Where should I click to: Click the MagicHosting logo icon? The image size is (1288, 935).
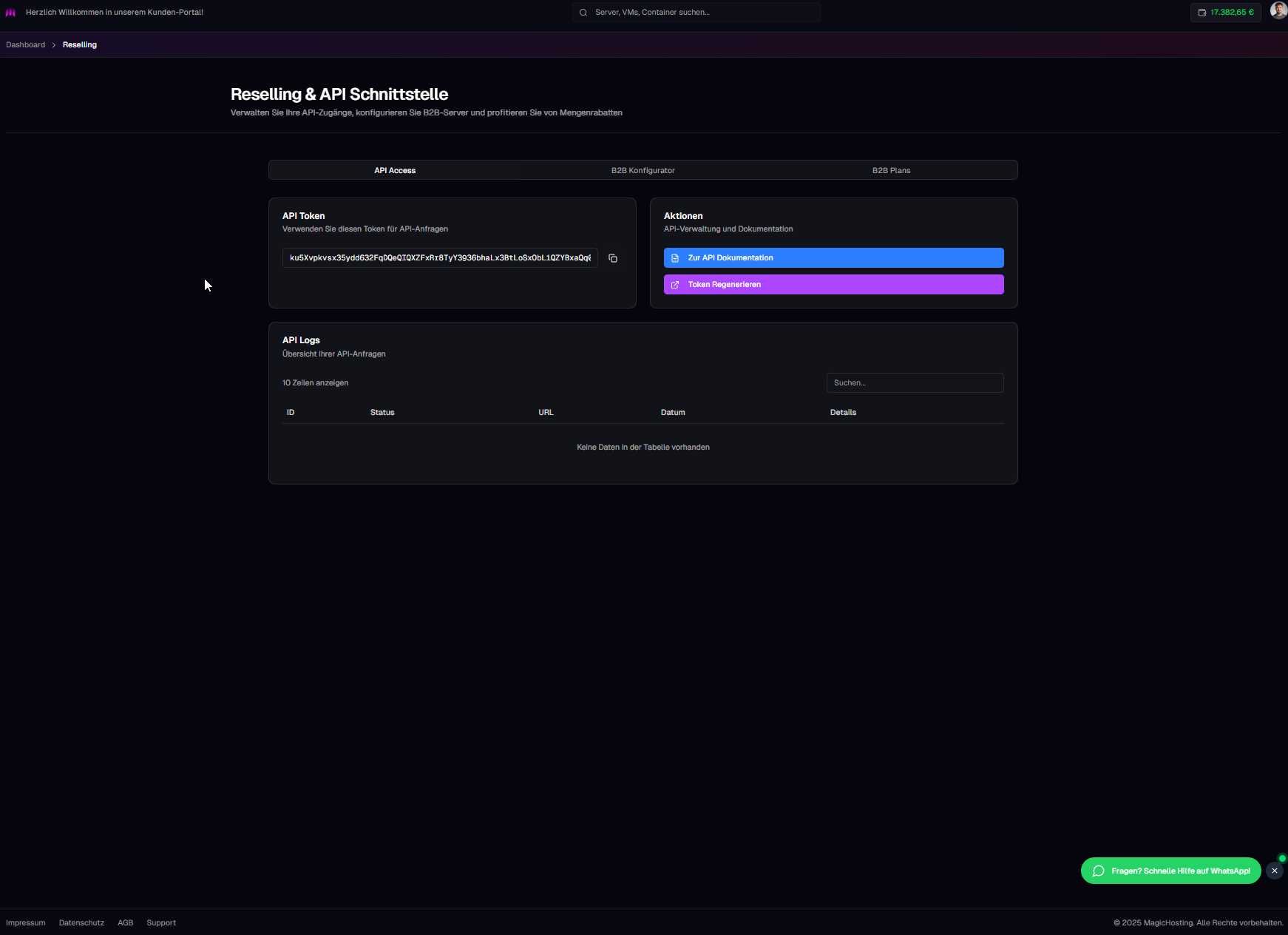click(x=10, y=13)
